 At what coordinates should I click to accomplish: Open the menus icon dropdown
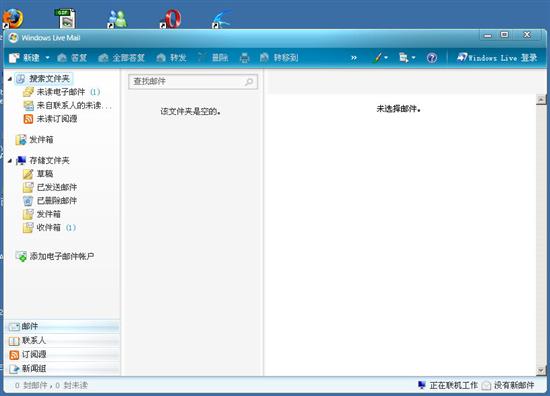pyautogui.click(x=407, y=58)
